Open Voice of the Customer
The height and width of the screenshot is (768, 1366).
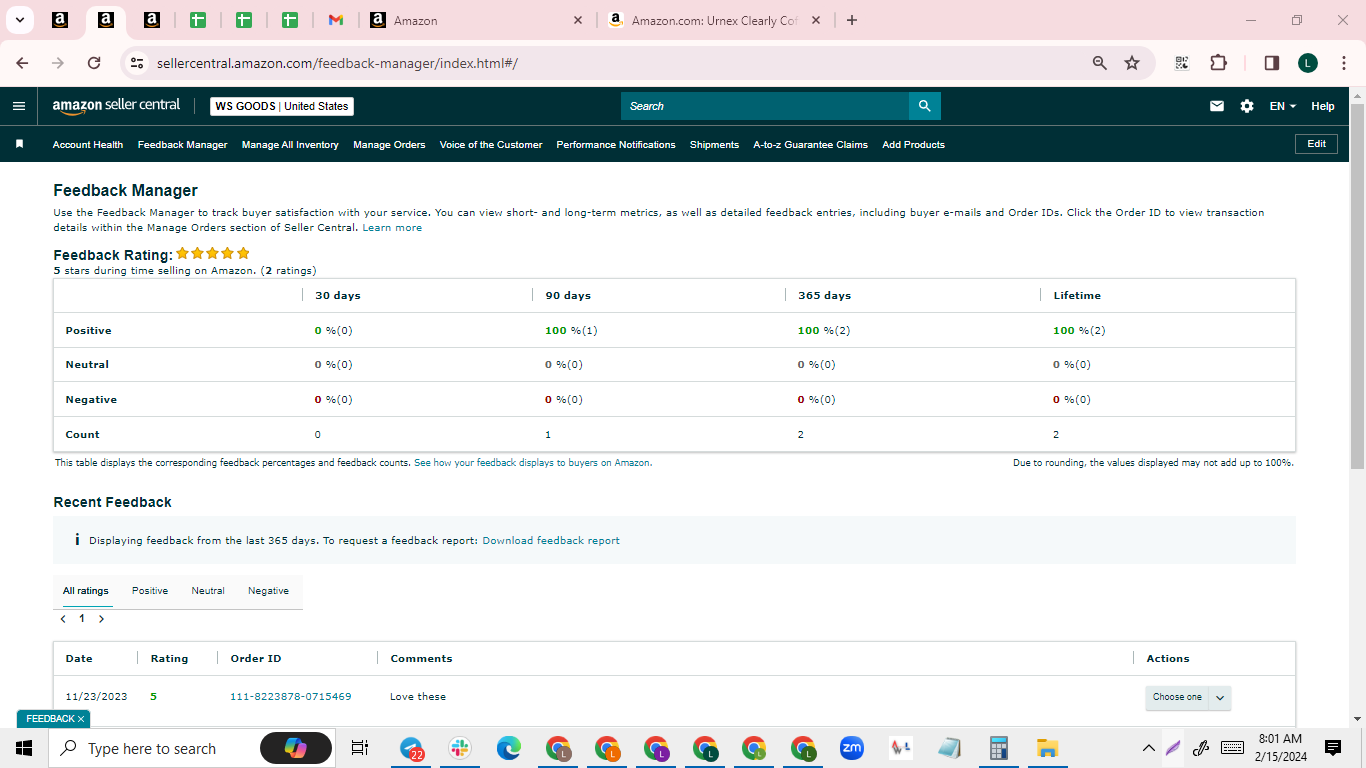491,144
